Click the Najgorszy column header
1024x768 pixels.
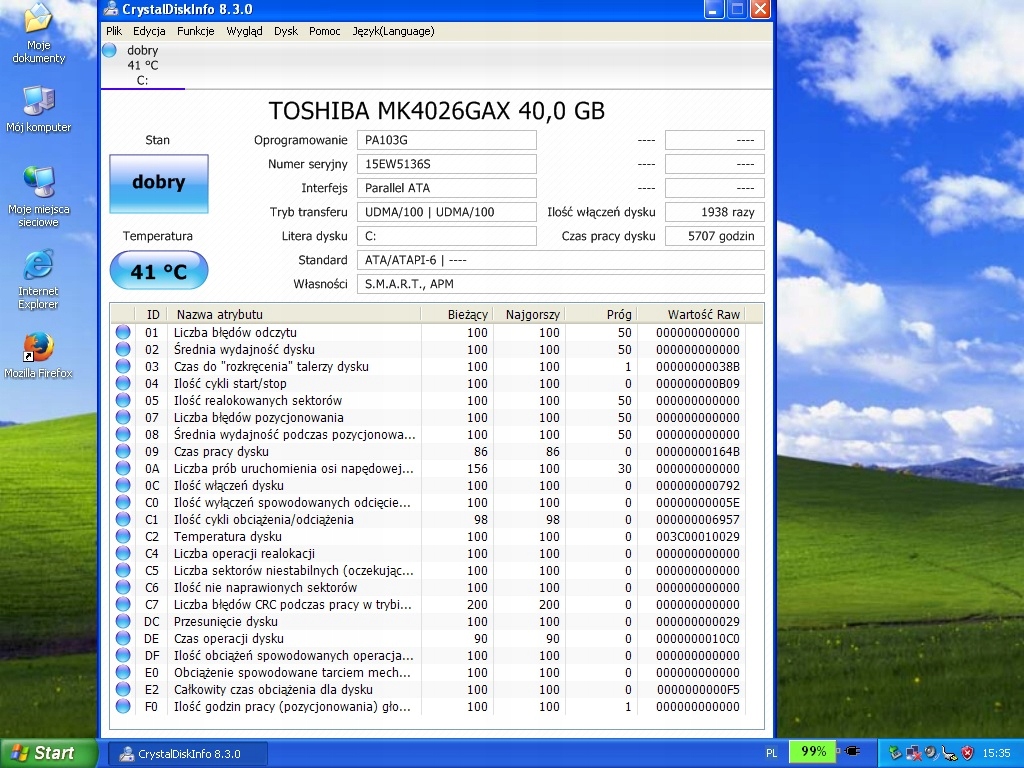point(529,314)
